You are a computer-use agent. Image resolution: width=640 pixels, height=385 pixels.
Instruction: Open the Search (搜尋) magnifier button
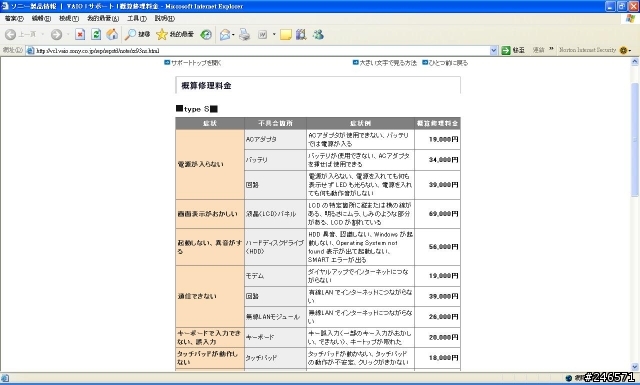pyautogui.click(x=138, y=35)
